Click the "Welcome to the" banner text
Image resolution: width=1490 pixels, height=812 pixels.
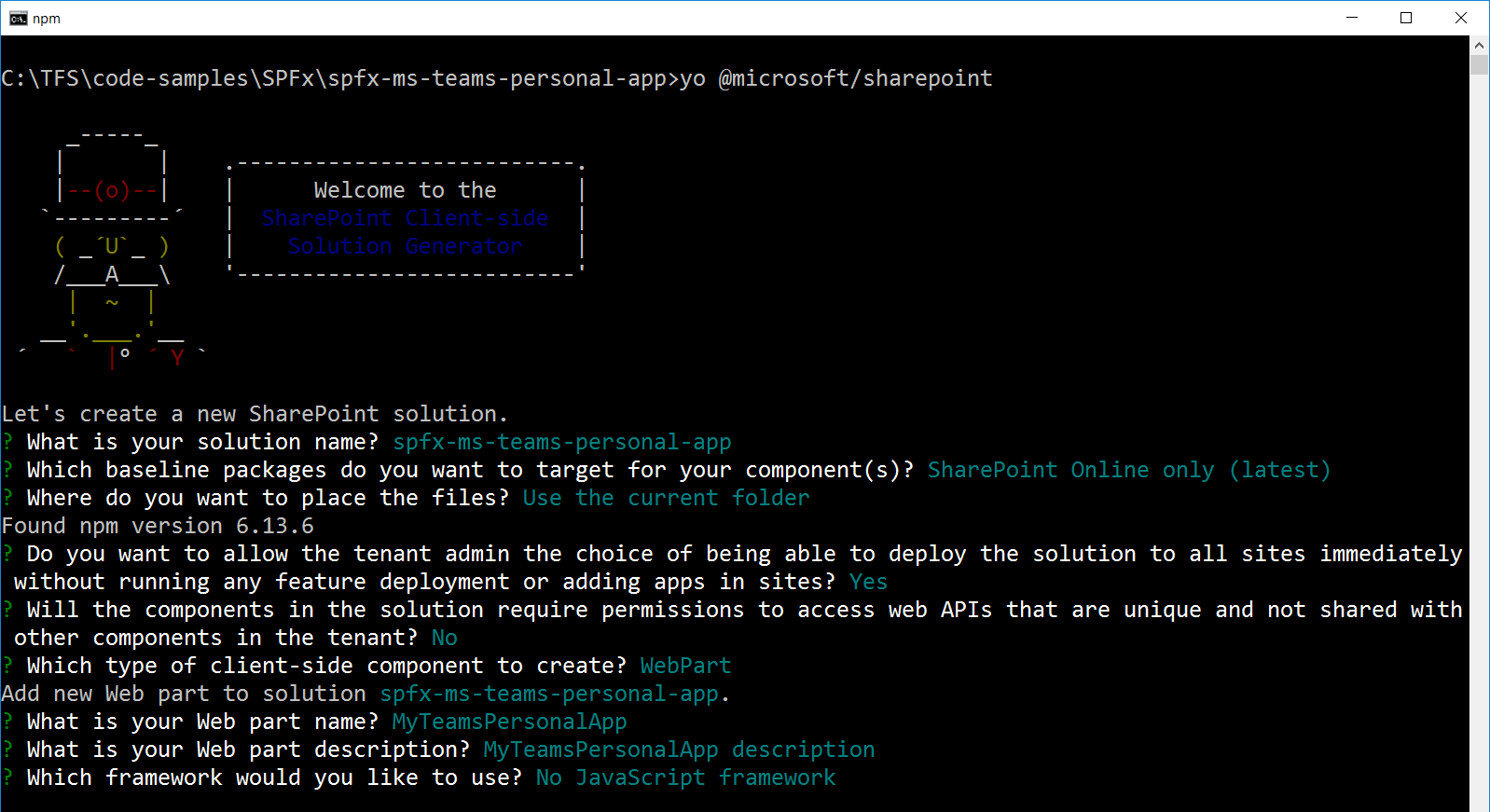click(405, 190)
